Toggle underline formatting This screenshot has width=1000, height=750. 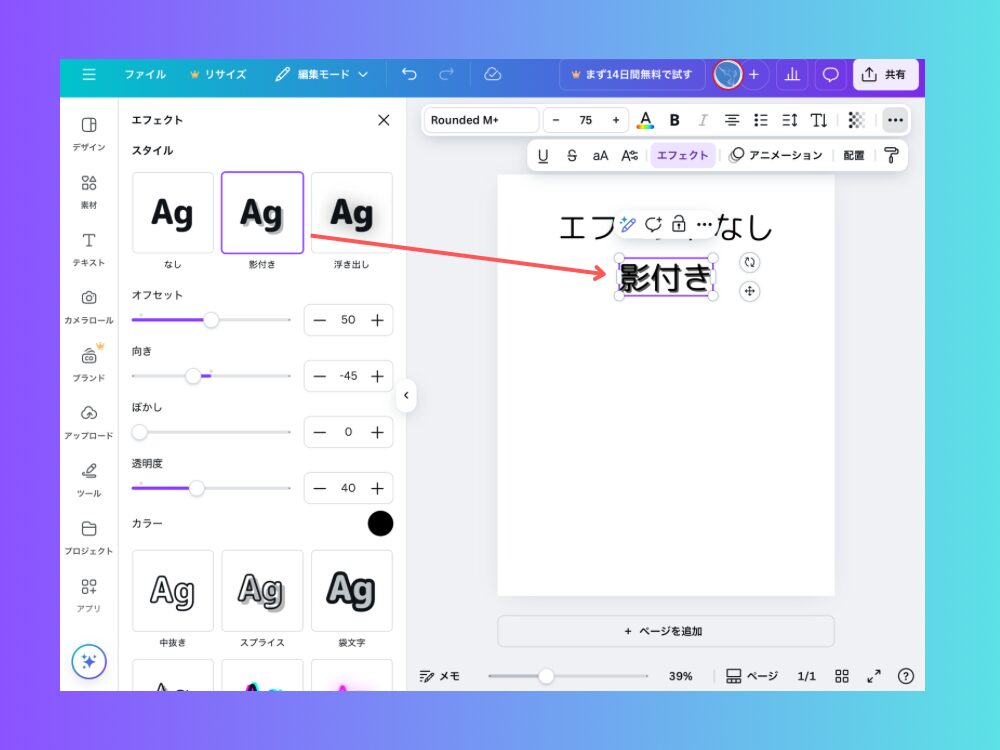point(543,155)
